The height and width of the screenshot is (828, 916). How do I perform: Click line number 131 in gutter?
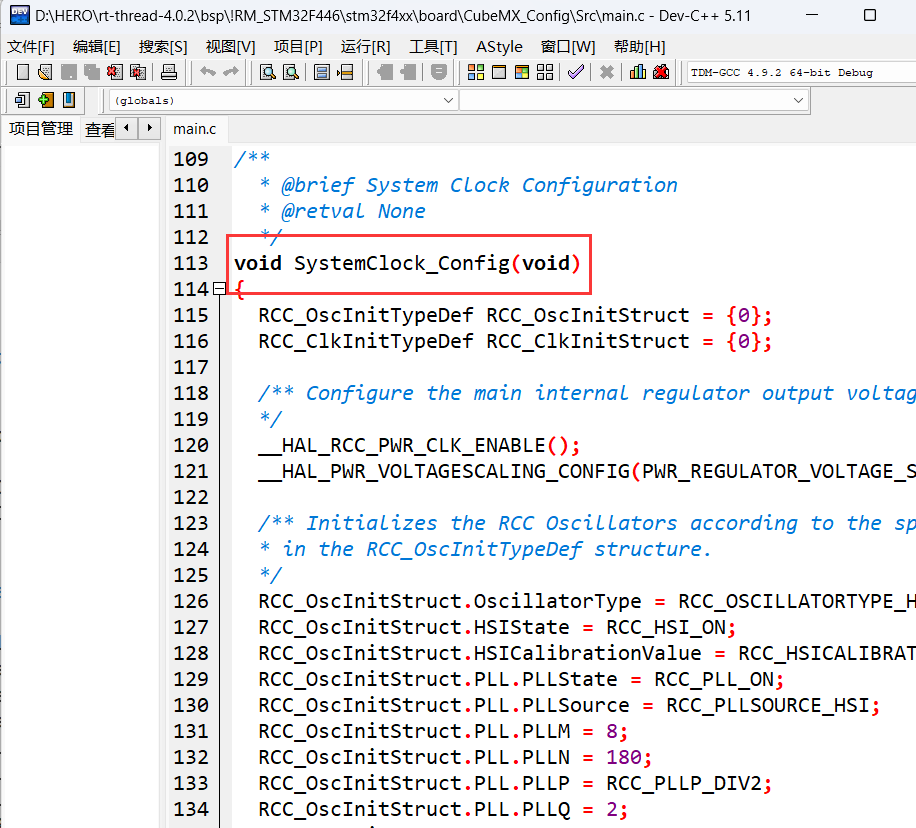click(191, 732)
